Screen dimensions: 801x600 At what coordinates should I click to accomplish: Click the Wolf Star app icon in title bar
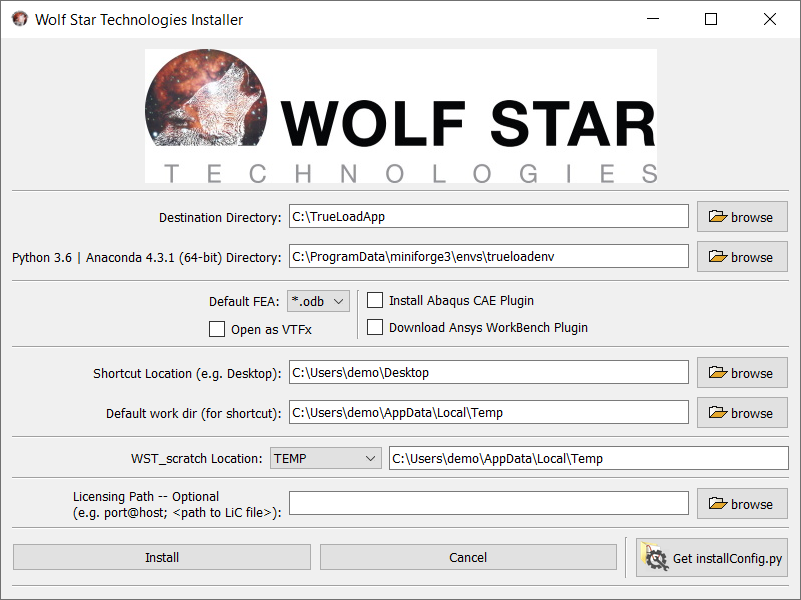(19, 19)
